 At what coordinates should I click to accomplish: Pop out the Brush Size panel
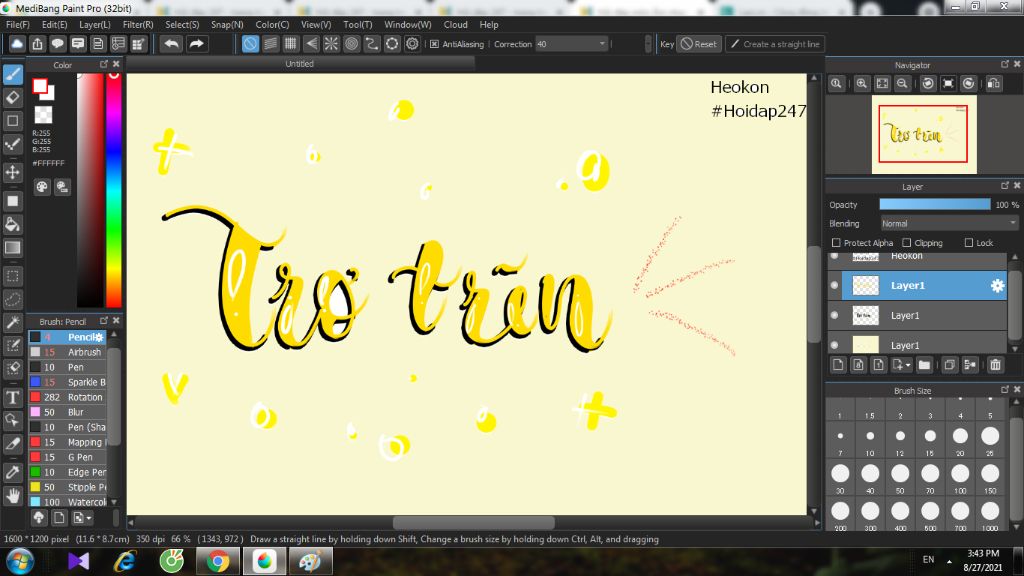1004,390
